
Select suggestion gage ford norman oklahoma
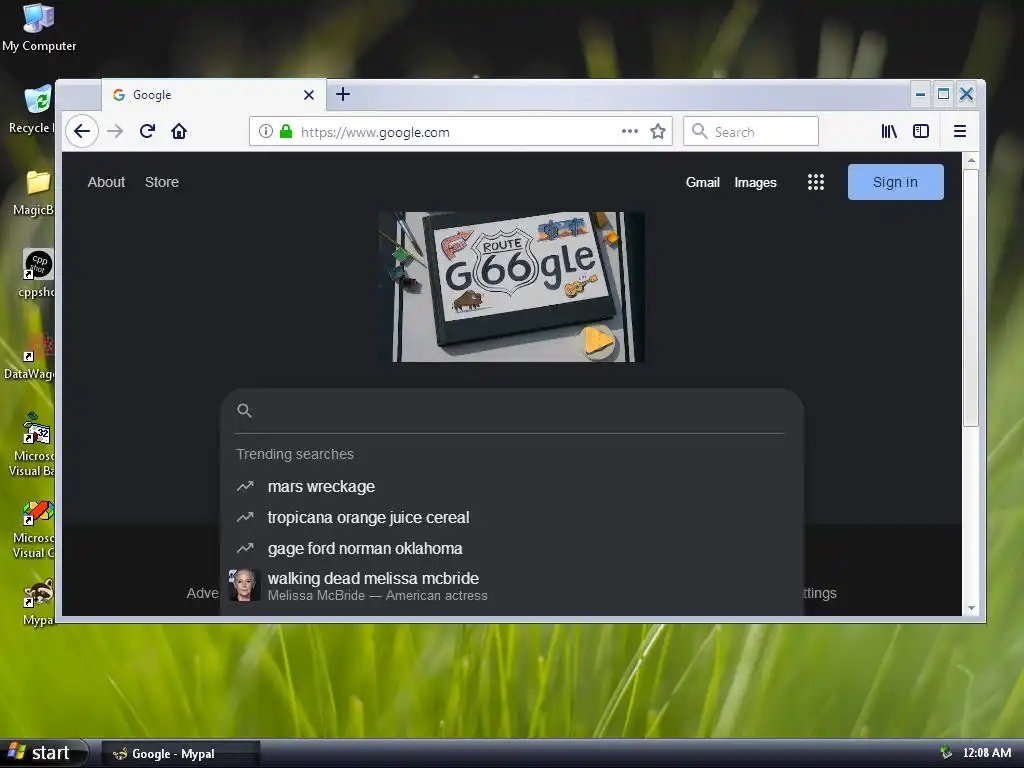(513, 549)
